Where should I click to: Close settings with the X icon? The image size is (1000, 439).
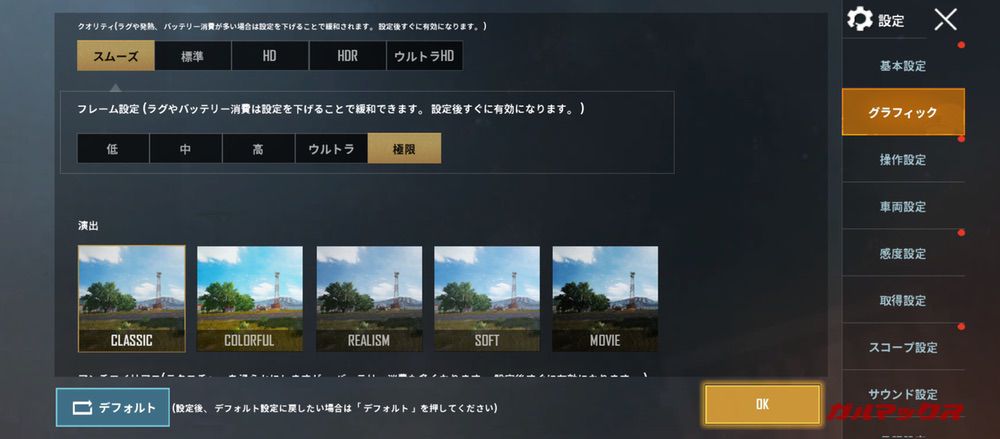click(945, 20)
